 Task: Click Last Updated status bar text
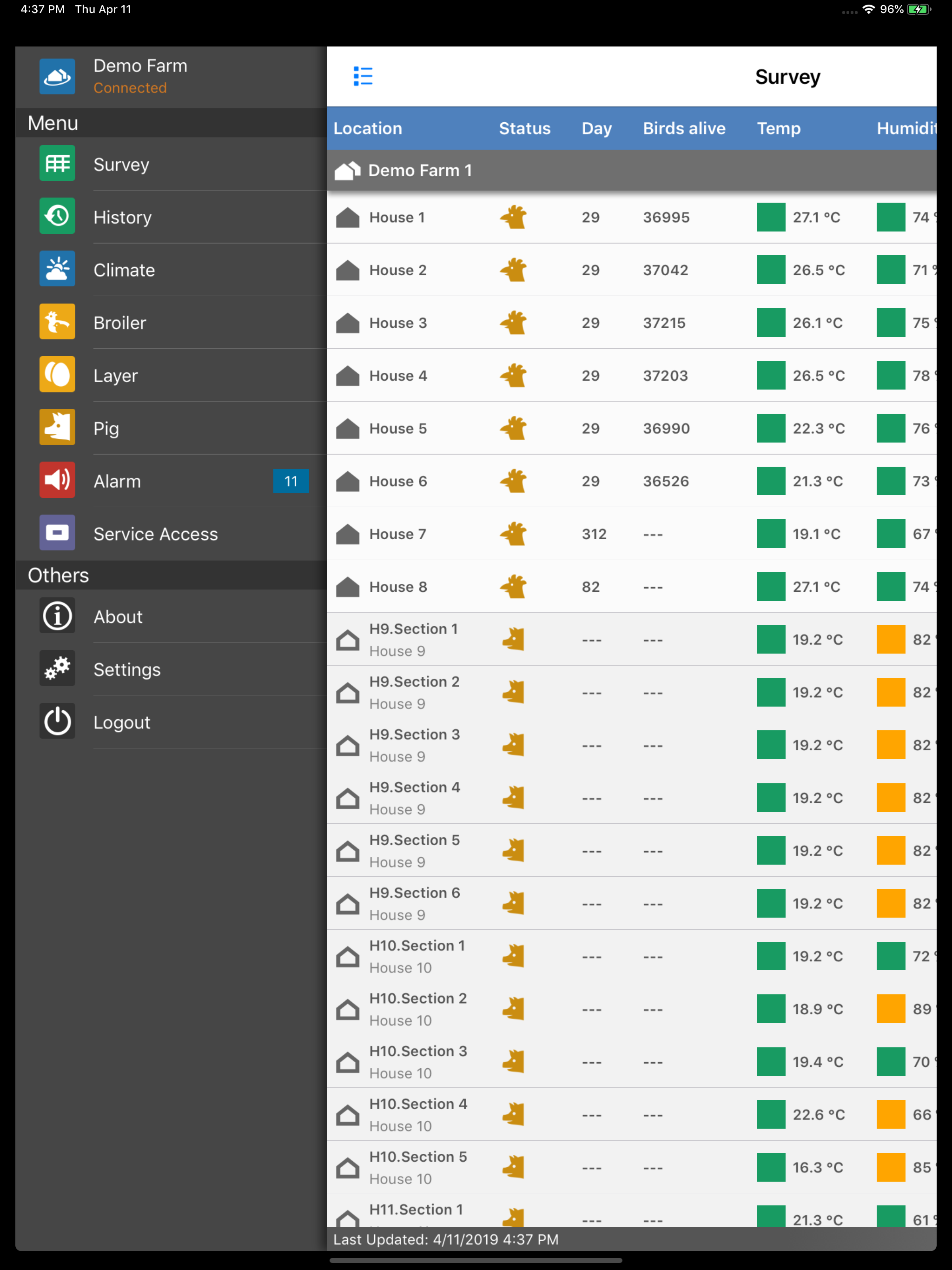coord(446,1240)
